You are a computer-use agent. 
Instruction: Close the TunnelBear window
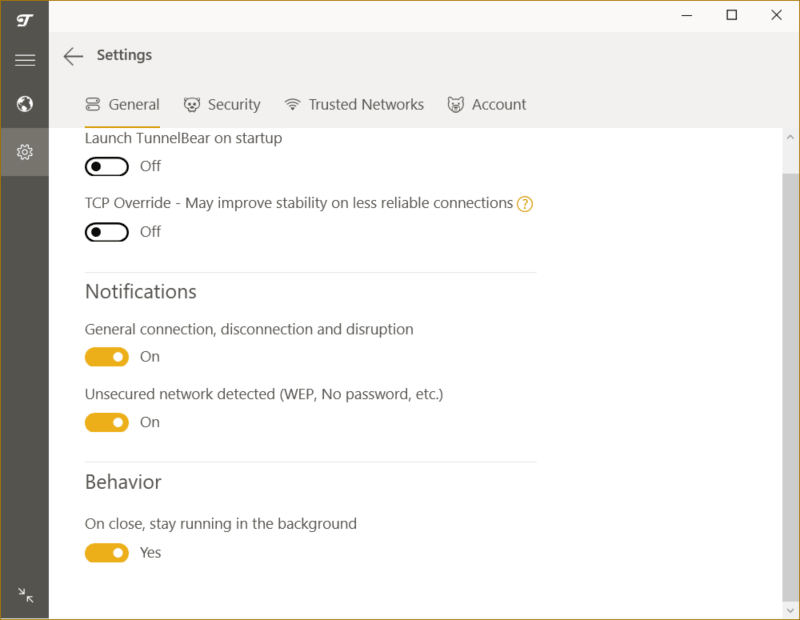[777, 15]
